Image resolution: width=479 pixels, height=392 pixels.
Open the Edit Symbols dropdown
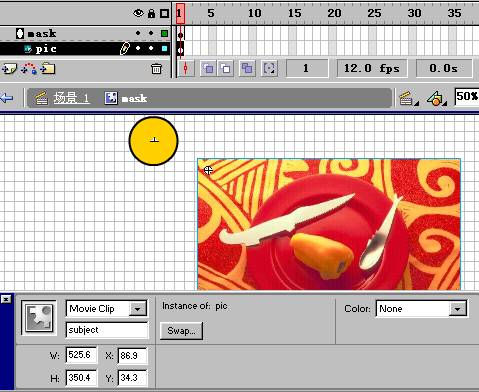click(437, 99)
